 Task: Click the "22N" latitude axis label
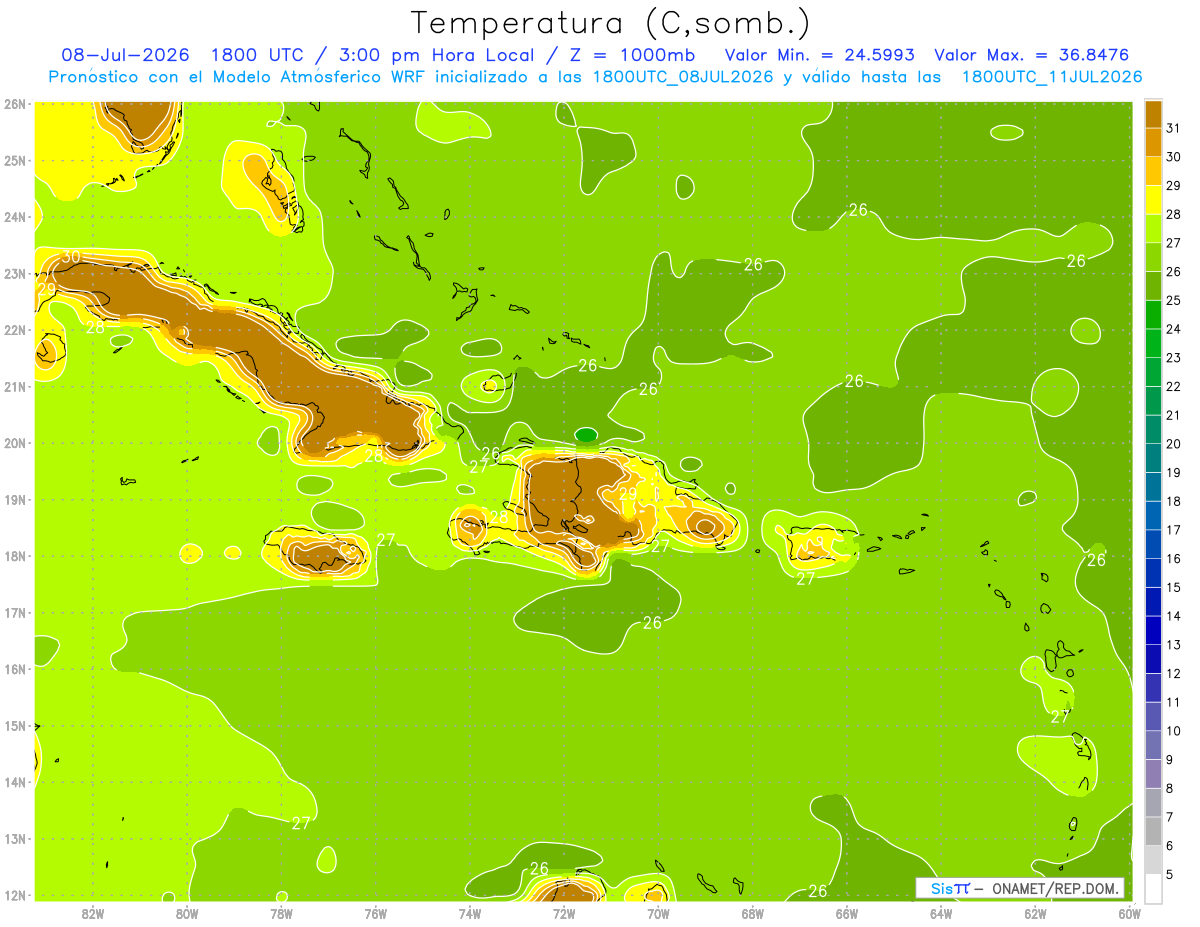click(x=14, y=330)
